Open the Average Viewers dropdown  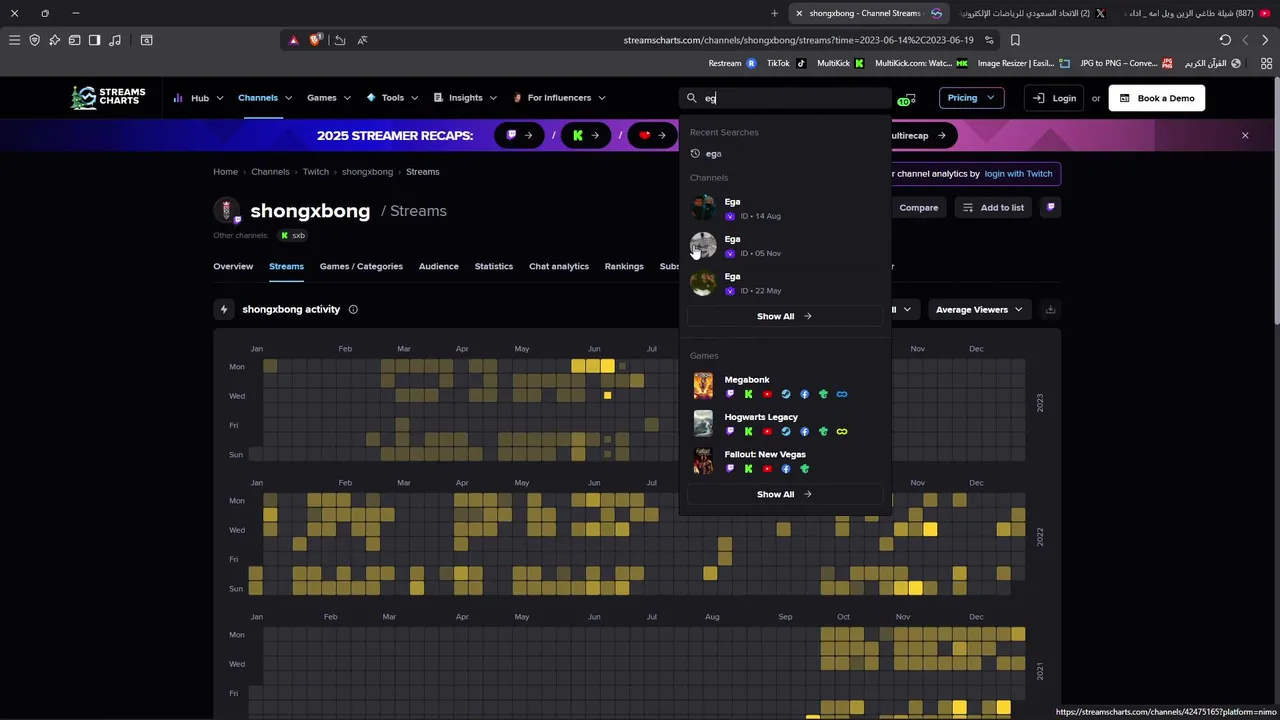[980, 309]
